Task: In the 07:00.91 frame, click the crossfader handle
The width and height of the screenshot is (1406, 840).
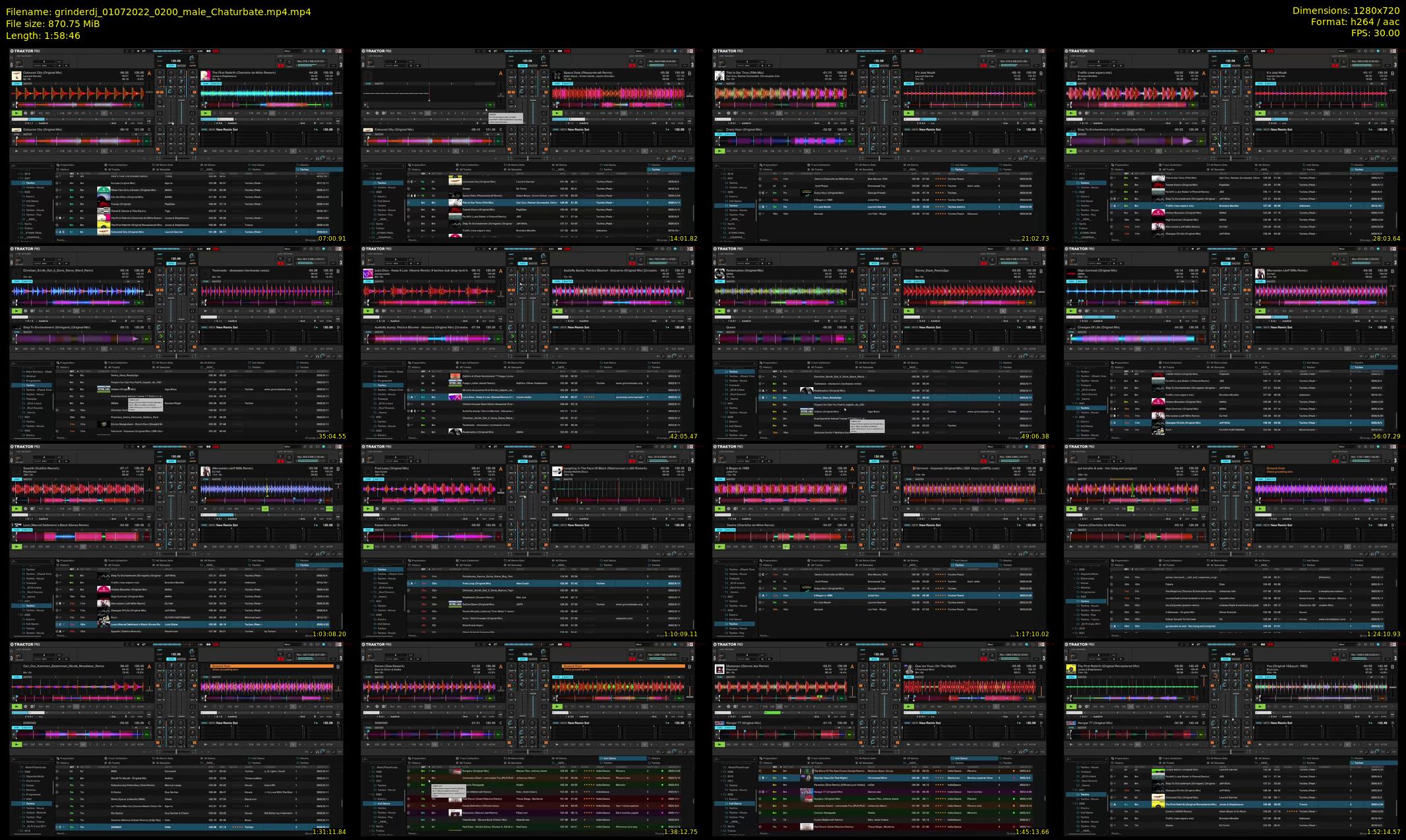Action: [x=176, y=158]
